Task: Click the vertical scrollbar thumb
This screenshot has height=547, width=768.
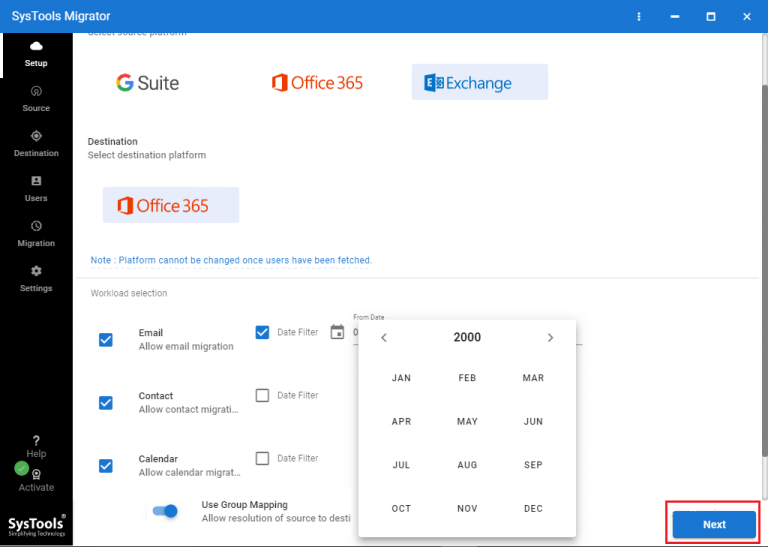Action: [x=765, y=271]
